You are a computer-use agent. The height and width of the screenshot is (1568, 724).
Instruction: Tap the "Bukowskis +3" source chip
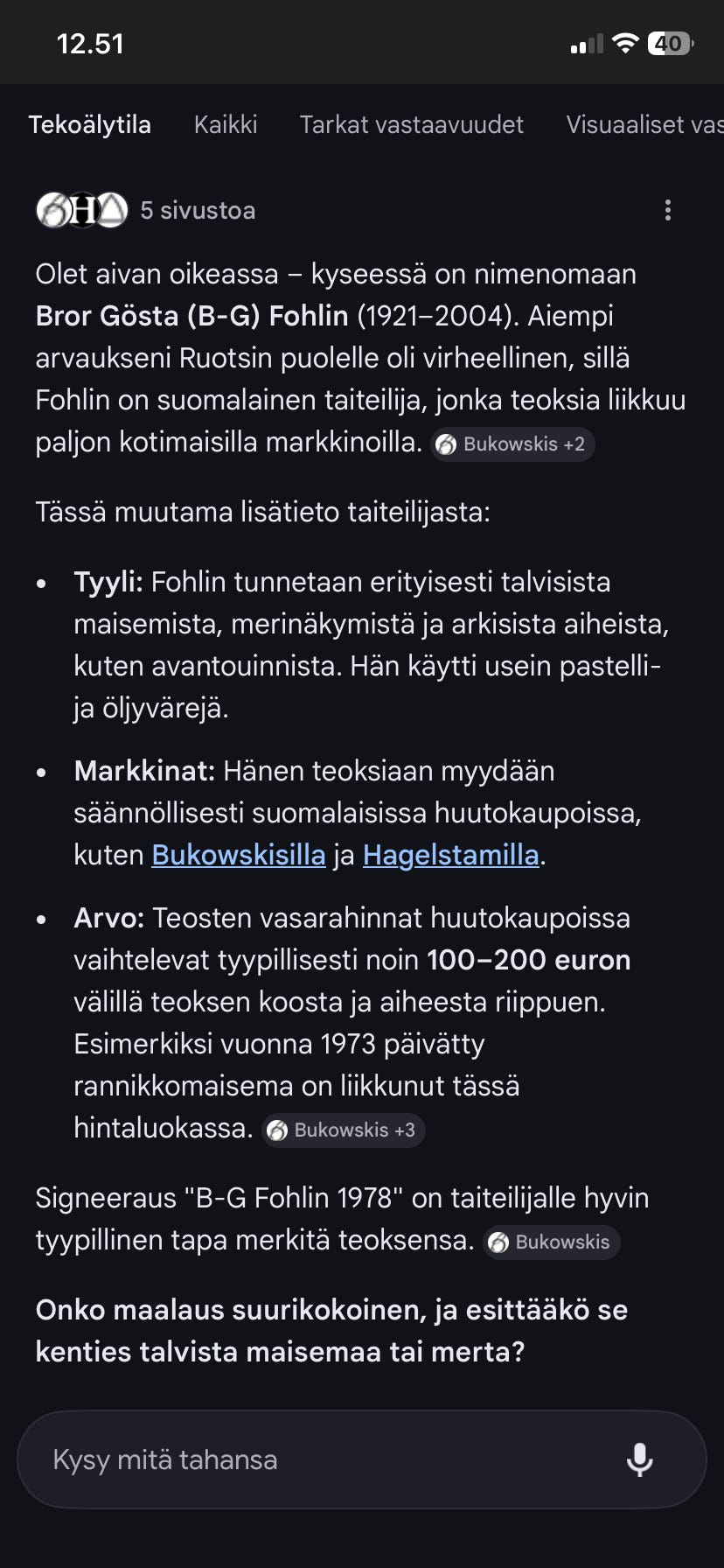[344, 1130]
